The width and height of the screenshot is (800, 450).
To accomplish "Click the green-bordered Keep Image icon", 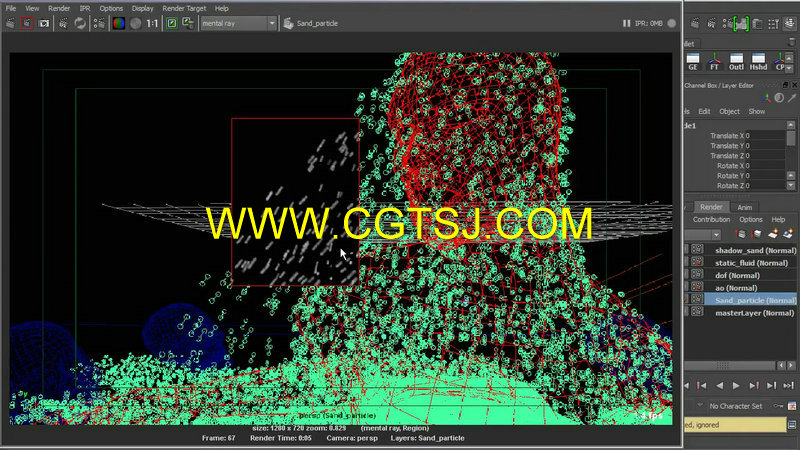I will tap(172, 23).
